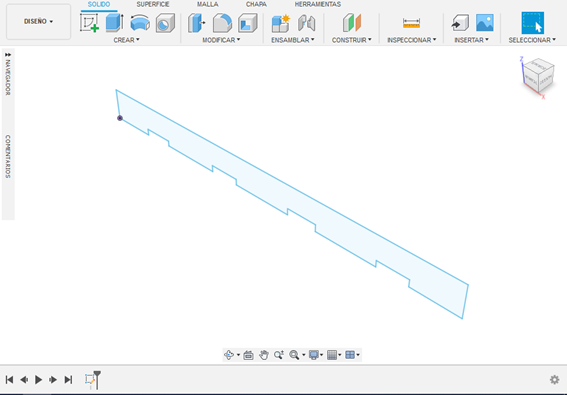567x395 pixels.
Task: Expand the NAVEGADOR panel arrows
Action: coord(8,54)
